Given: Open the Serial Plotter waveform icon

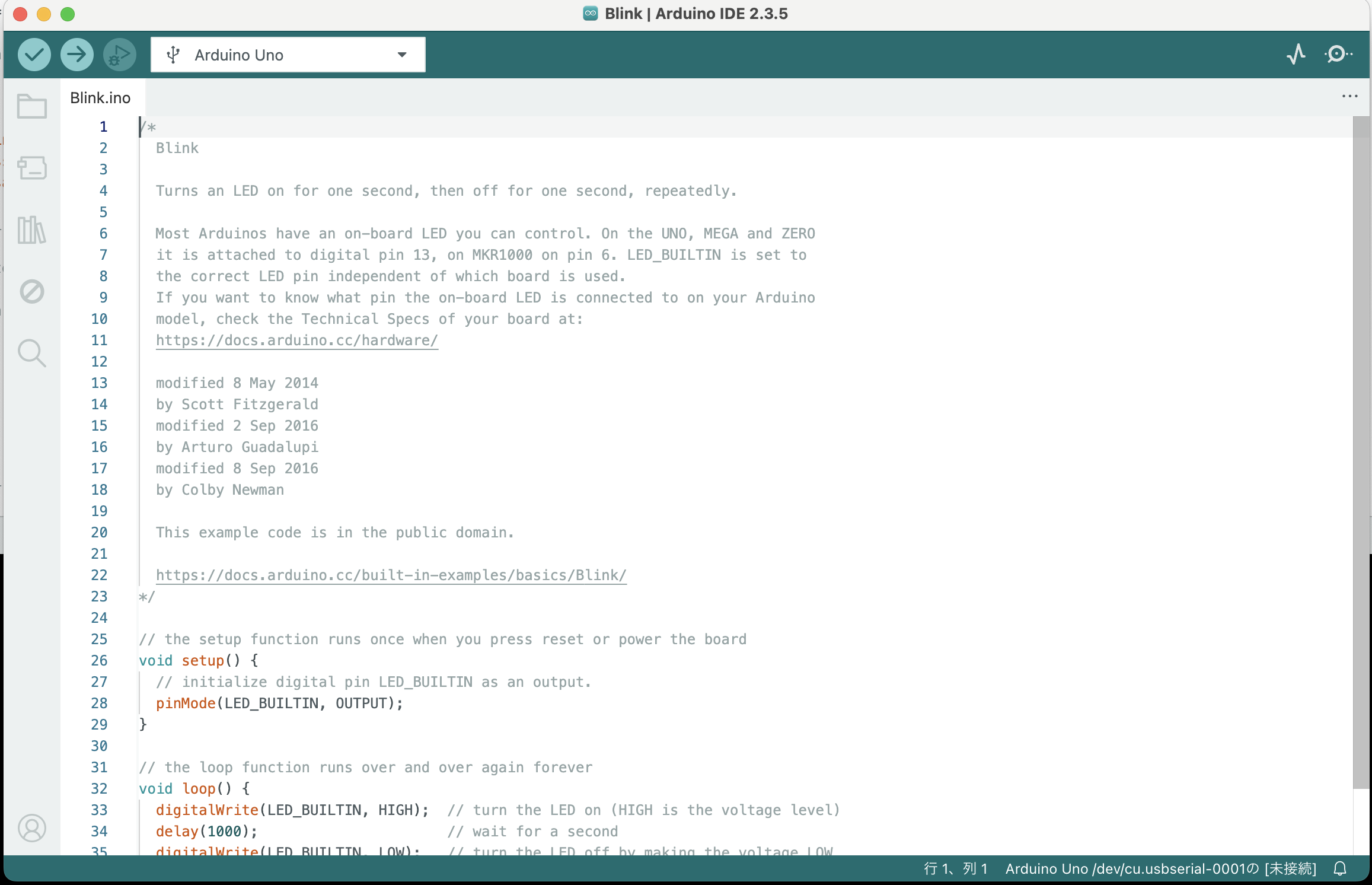Looking at the screenshot, I should tap(1296, 55).
